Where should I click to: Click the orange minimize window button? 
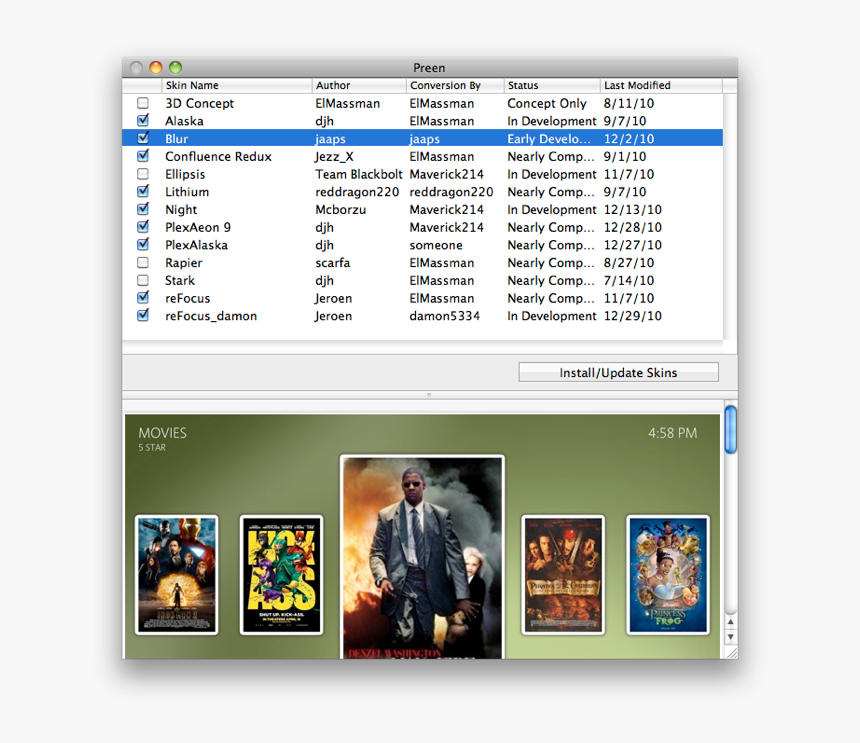[x=156, y=67]
